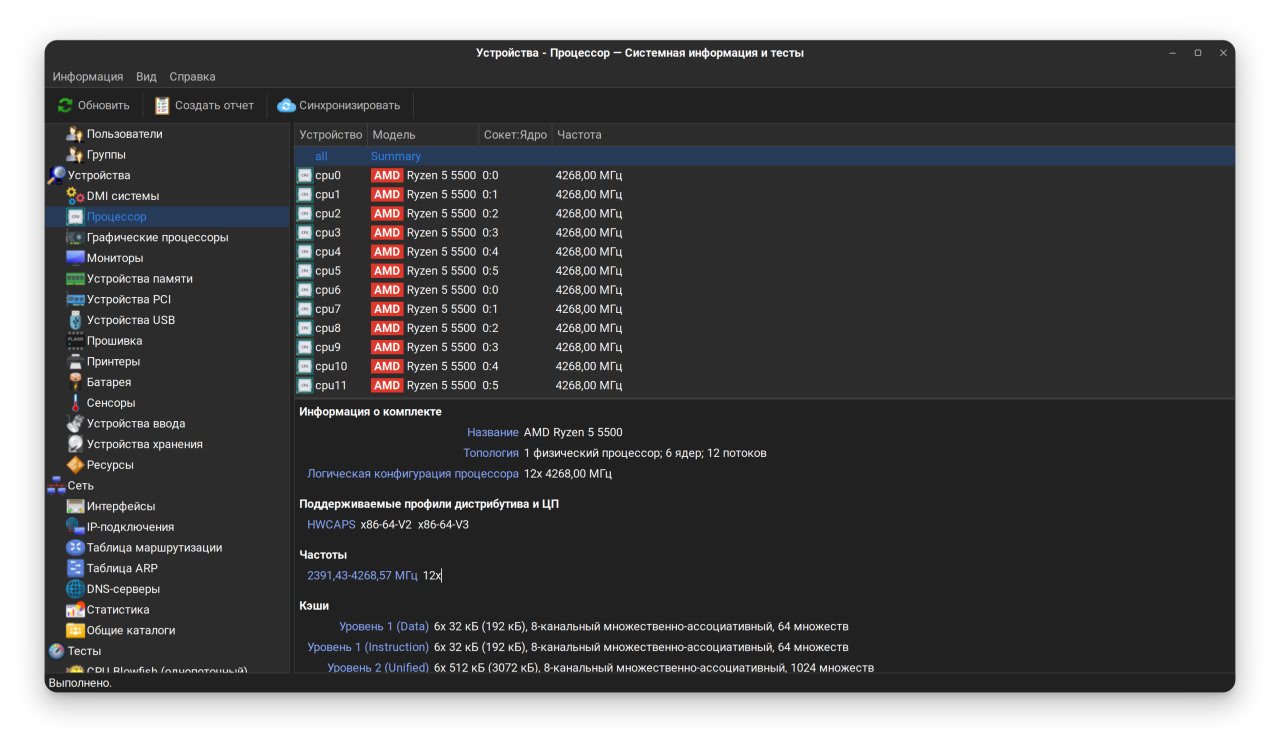Select the Сенсоры thermometer icon

coord(75,403)
